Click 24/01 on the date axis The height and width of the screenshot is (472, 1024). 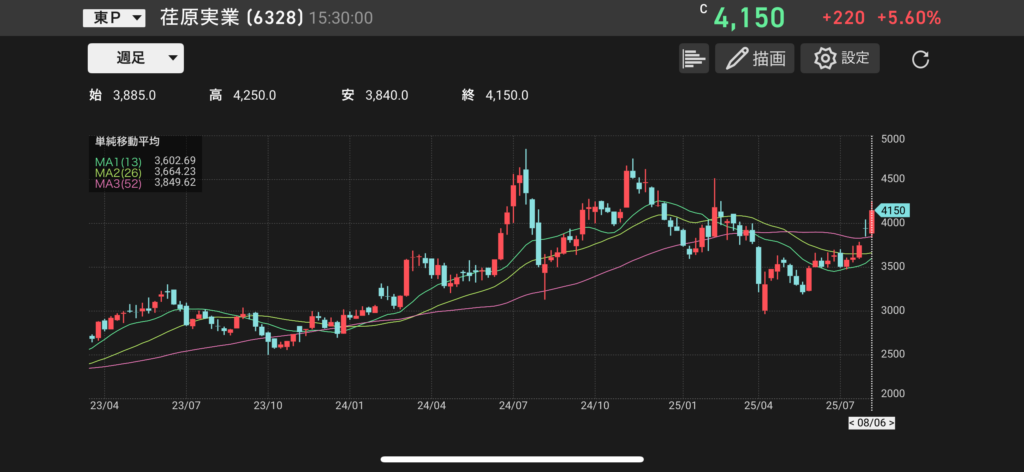pos(349,405)
